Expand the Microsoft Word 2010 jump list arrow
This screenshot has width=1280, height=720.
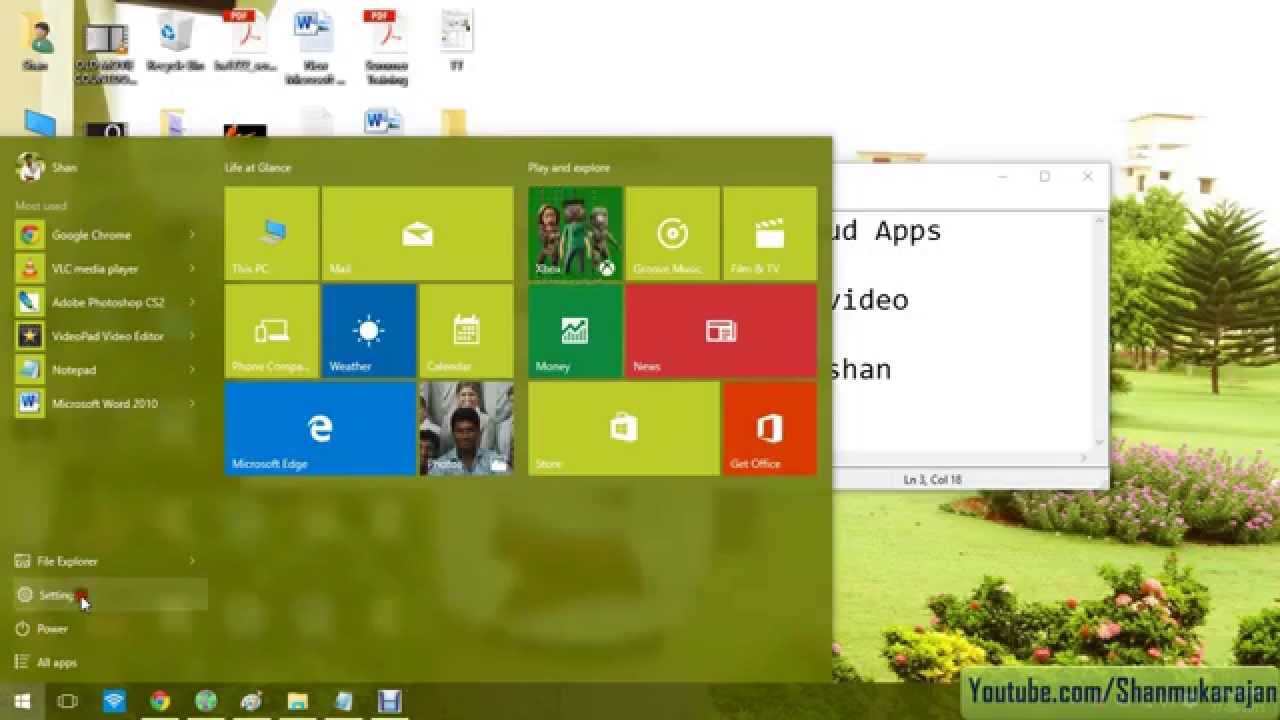[x=192, y=403]
